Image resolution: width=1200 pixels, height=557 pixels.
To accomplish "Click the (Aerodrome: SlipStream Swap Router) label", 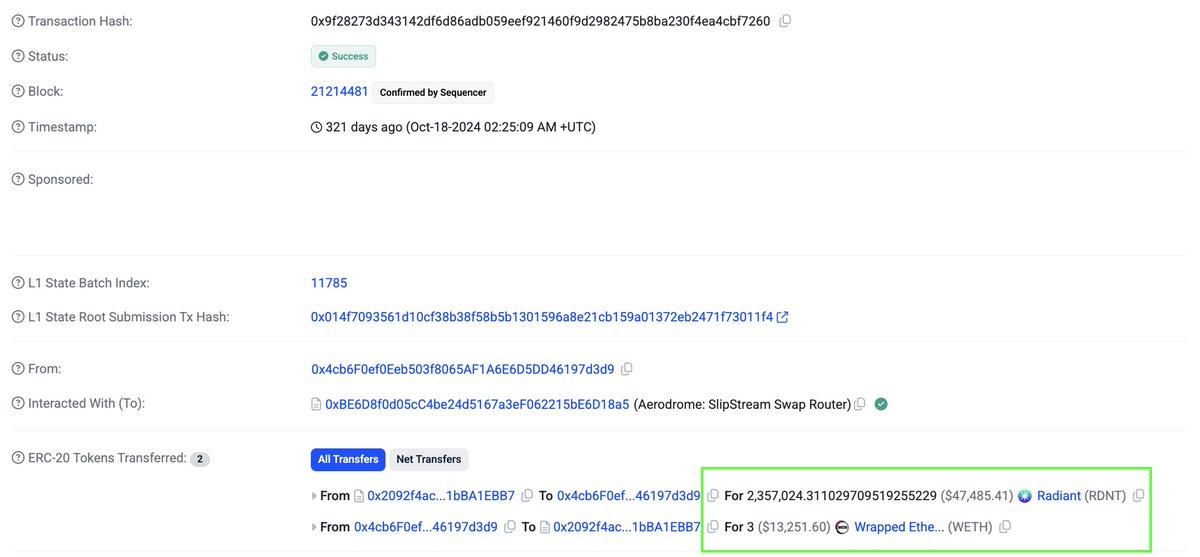I will [741, 404].
